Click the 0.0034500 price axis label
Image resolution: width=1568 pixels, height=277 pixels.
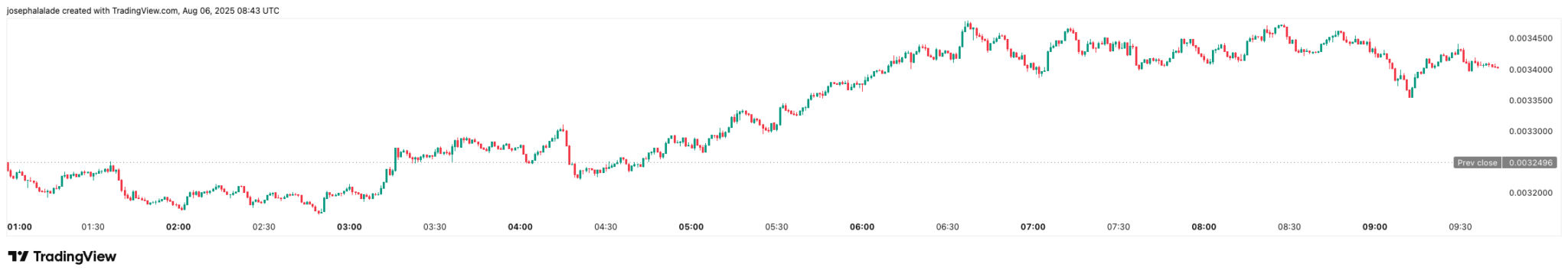point(1530,38)
